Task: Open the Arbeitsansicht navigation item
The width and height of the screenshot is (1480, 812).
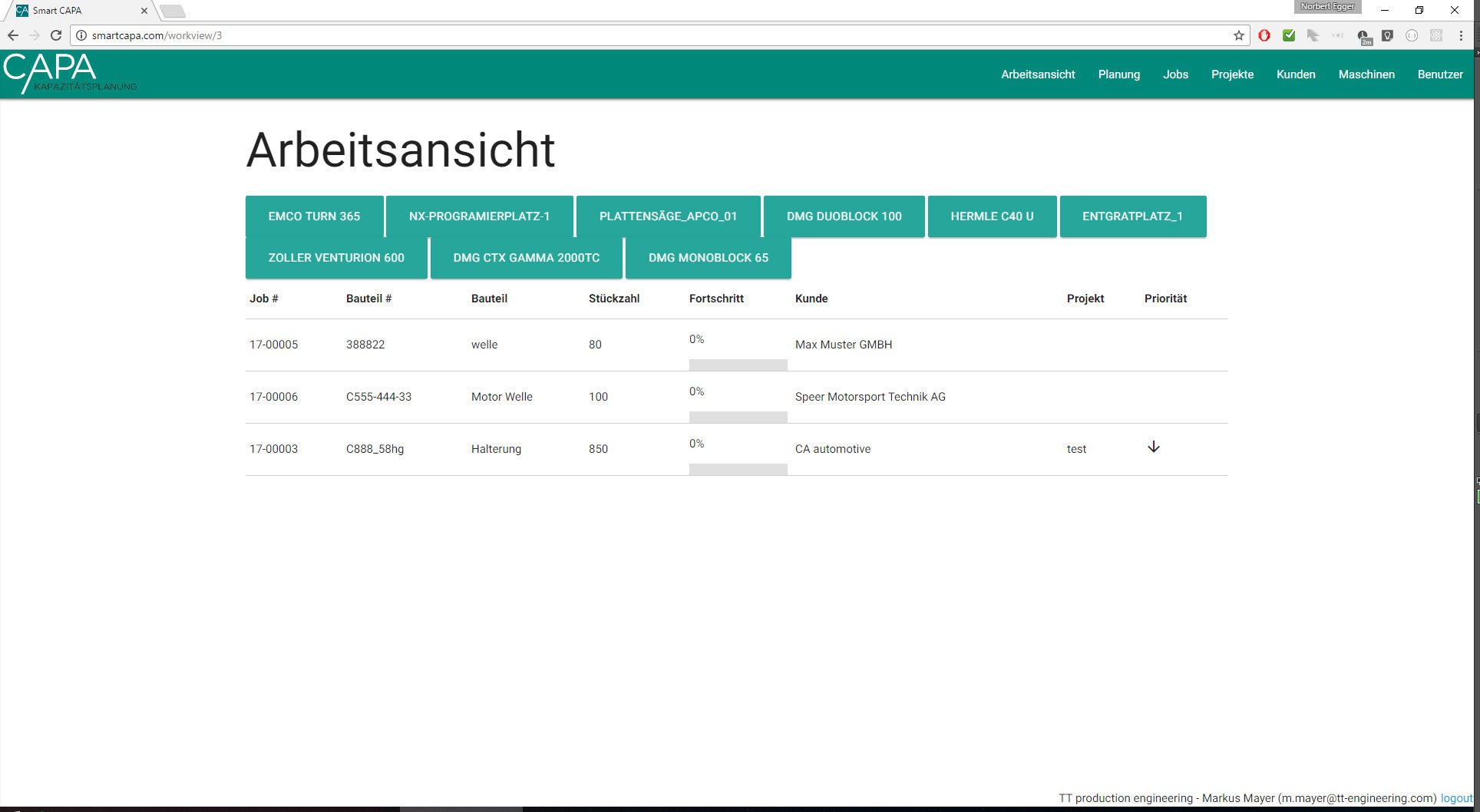Action: pyautogui.click(x=1038, y=74)
